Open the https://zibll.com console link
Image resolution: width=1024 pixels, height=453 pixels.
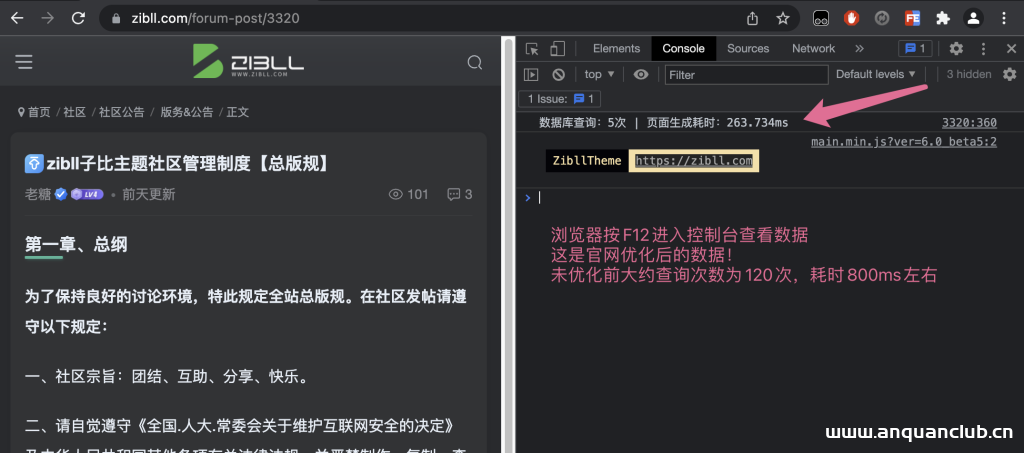pyautogui.click(x=694, y=161)
